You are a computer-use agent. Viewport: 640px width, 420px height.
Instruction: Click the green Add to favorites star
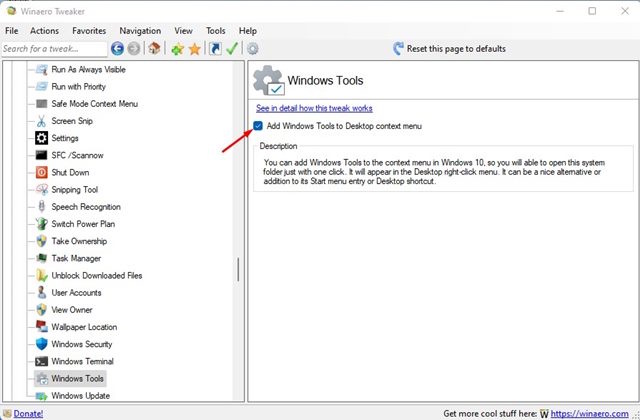pos(177,49)
